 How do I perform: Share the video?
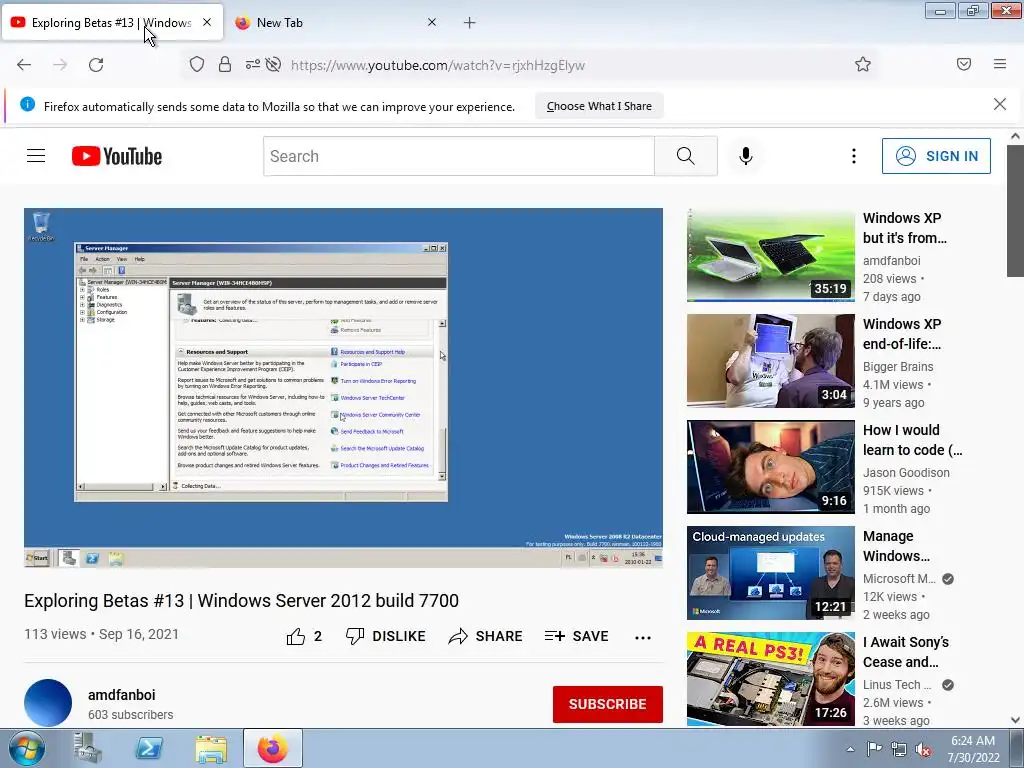tap(485, 636)
